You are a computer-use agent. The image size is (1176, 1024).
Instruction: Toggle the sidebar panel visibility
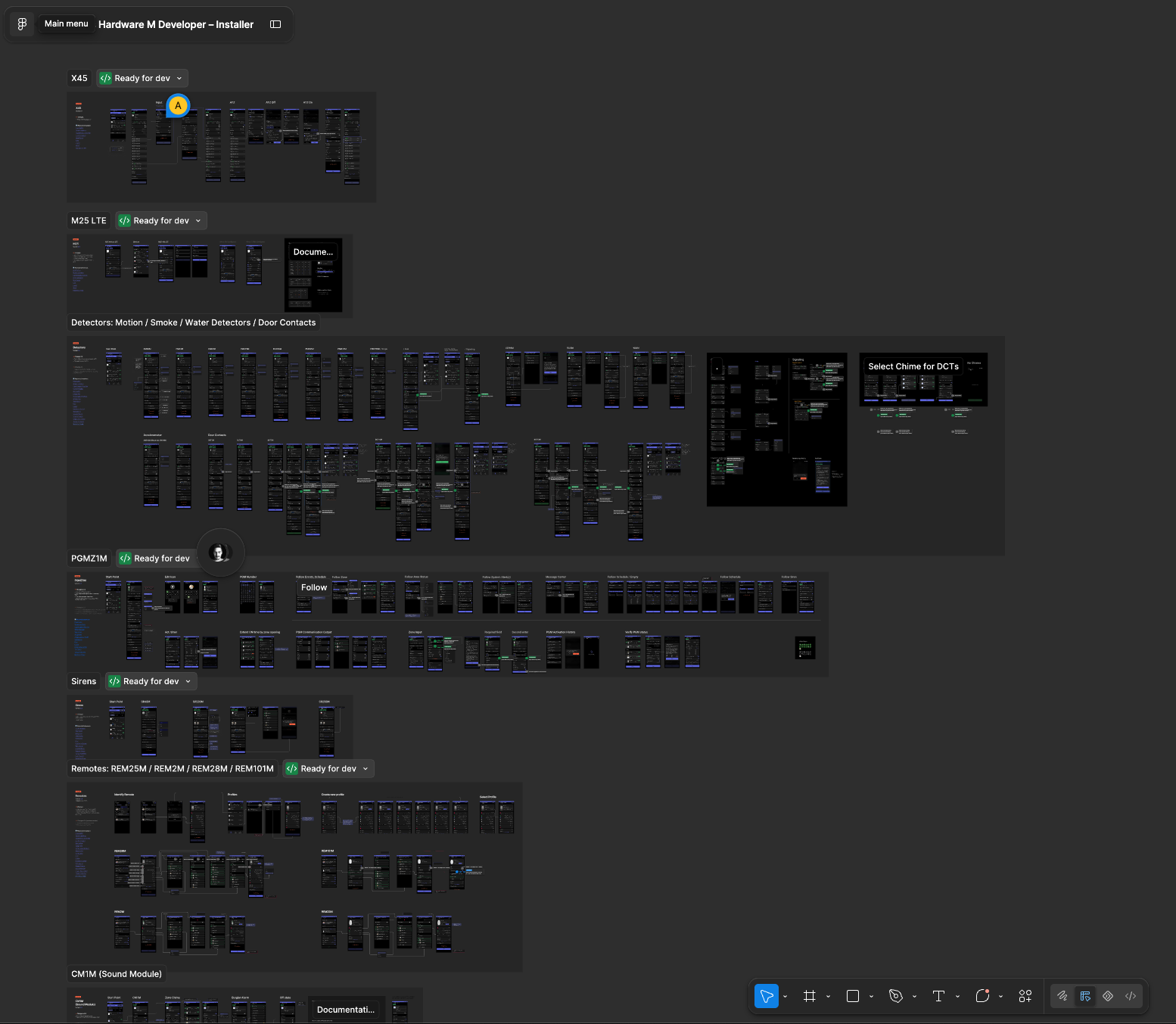[x=275, y=24]
